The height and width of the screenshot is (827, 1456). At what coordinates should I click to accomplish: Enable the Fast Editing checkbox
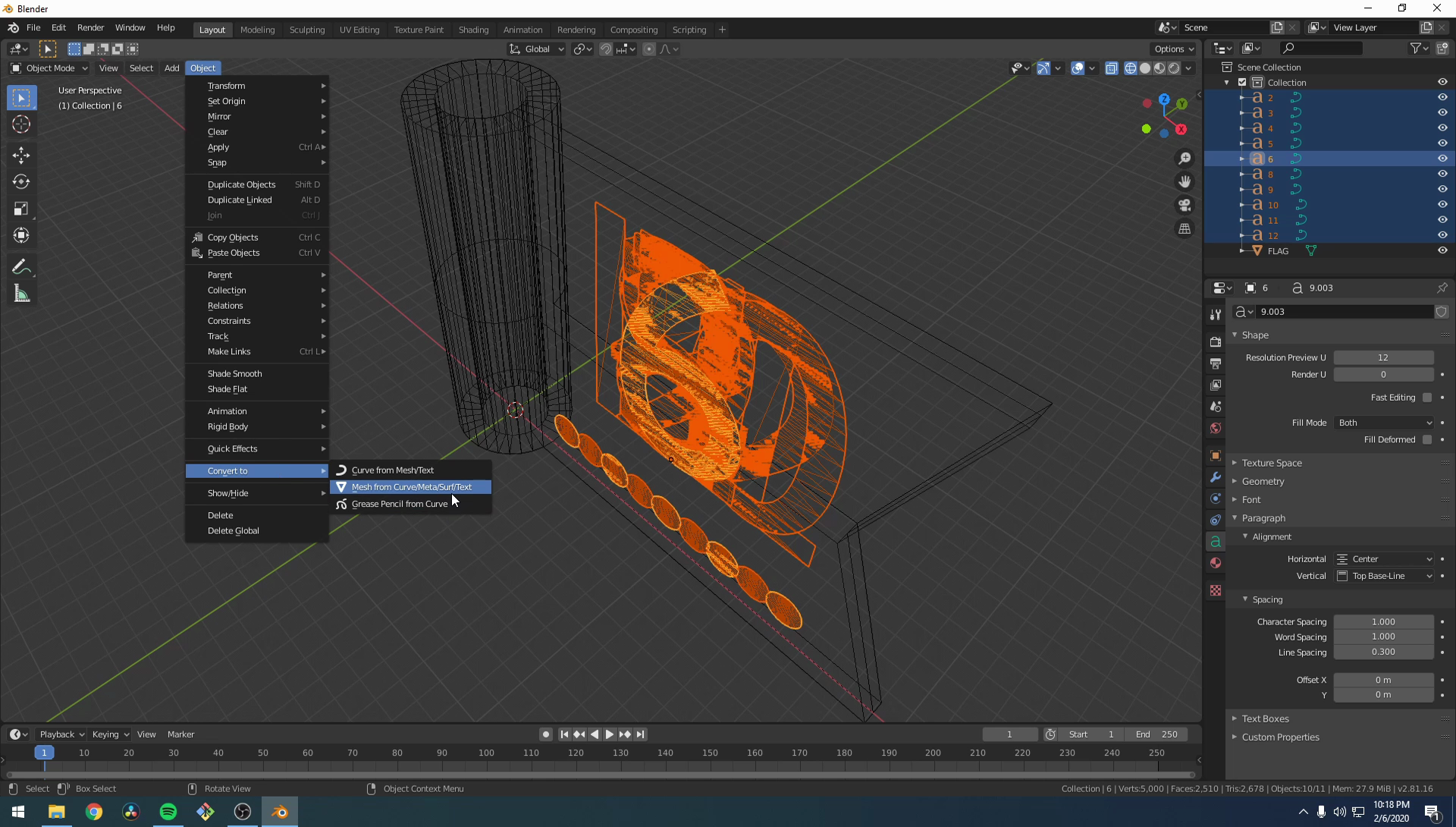click(x=1427, y=398)
